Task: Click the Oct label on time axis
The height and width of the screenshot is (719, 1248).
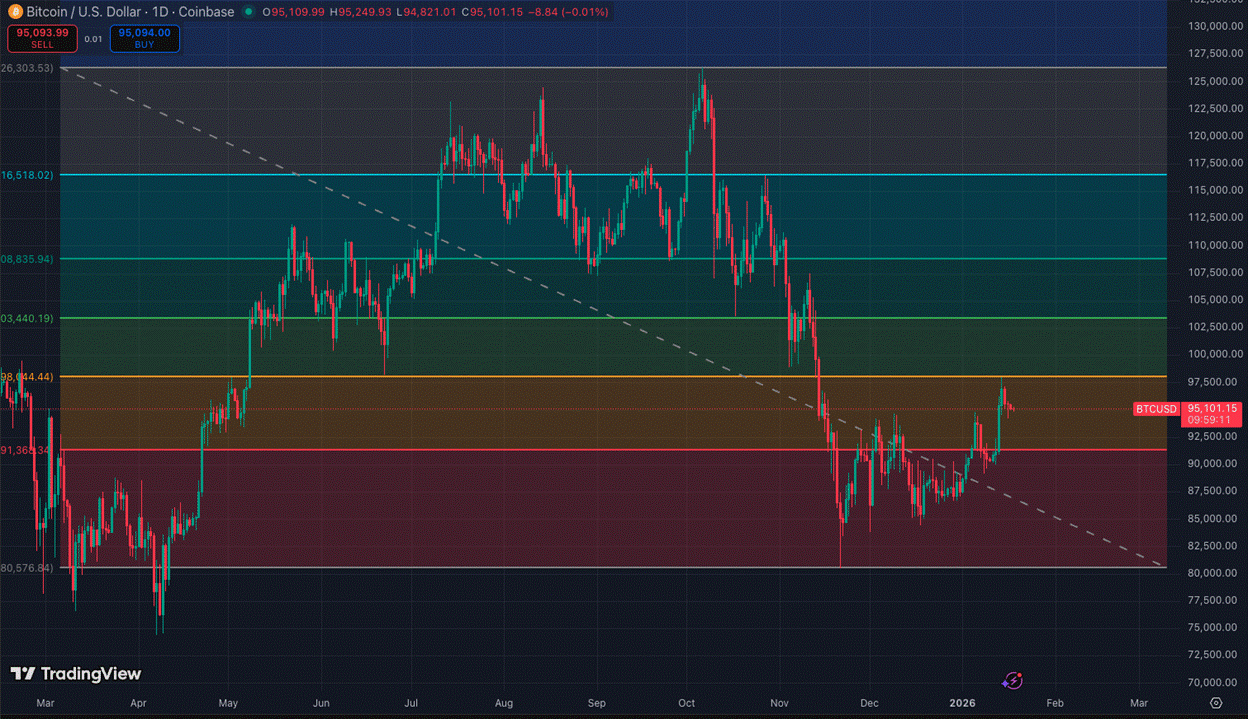Action: pos(687,703)
